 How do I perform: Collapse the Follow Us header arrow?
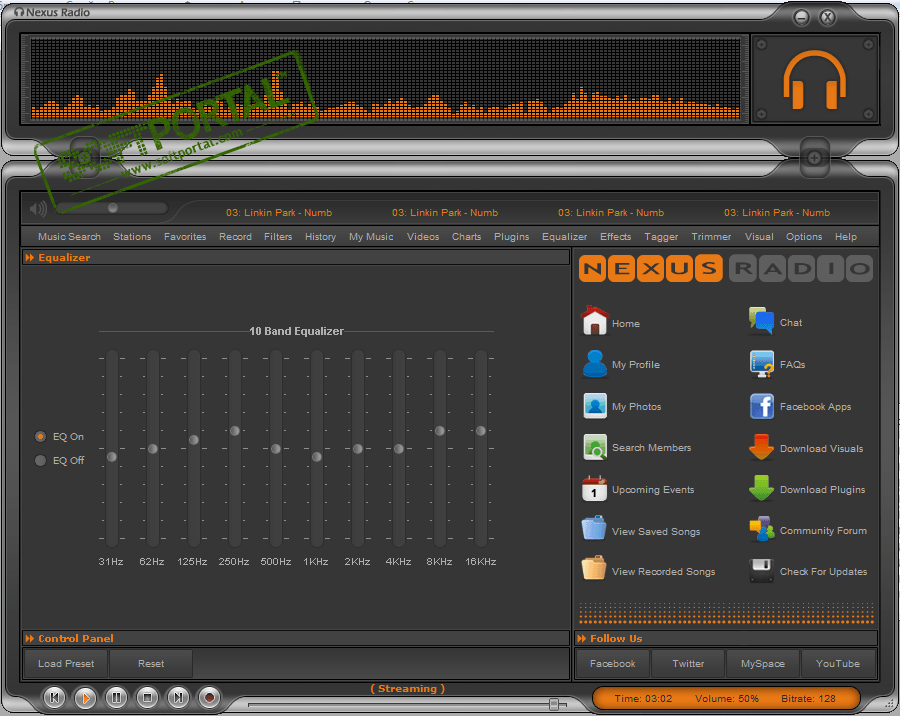(582, 638)
